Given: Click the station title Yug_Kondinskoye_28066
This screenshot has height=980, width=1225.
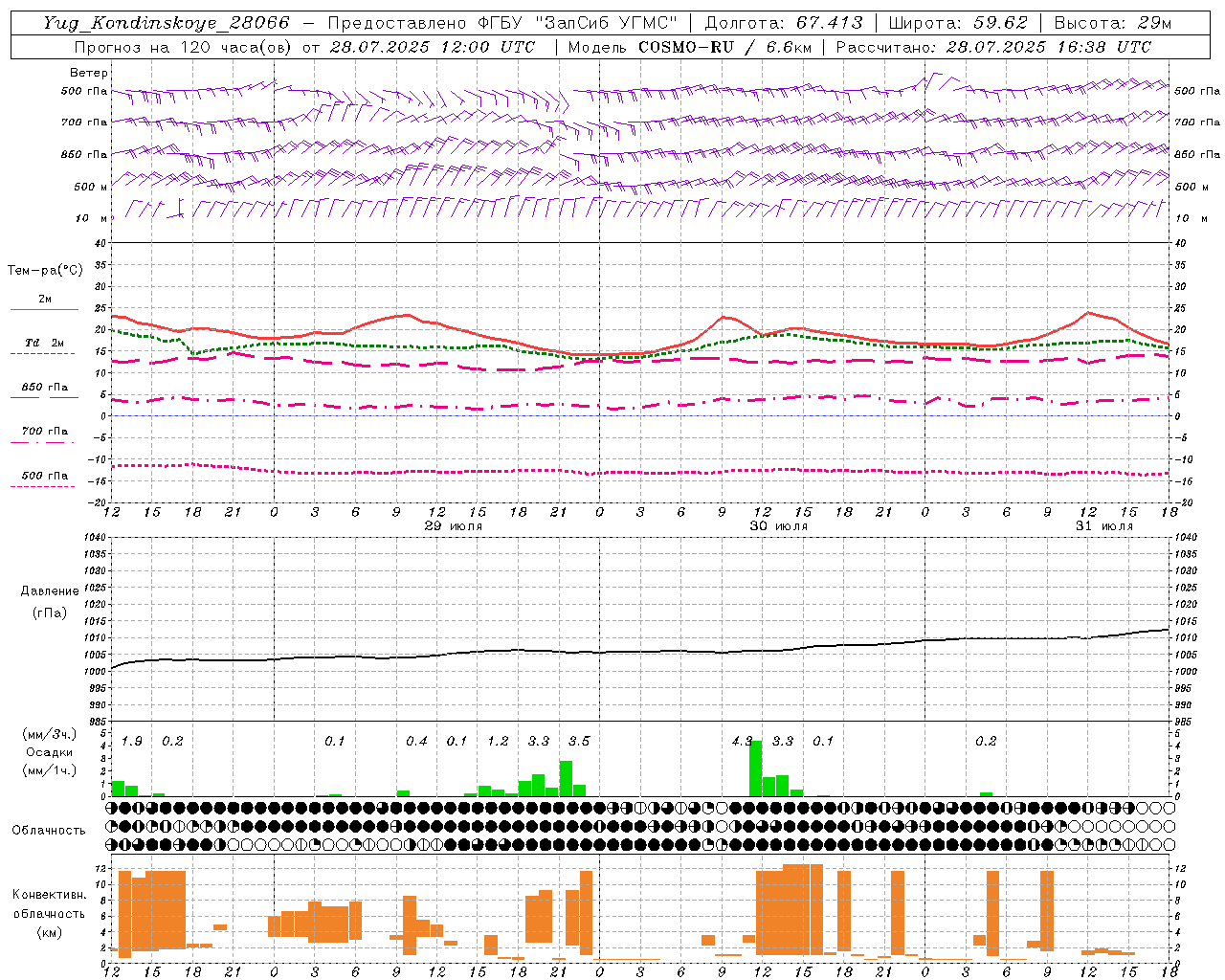Looking at the screenshot, I should (167, 23).
